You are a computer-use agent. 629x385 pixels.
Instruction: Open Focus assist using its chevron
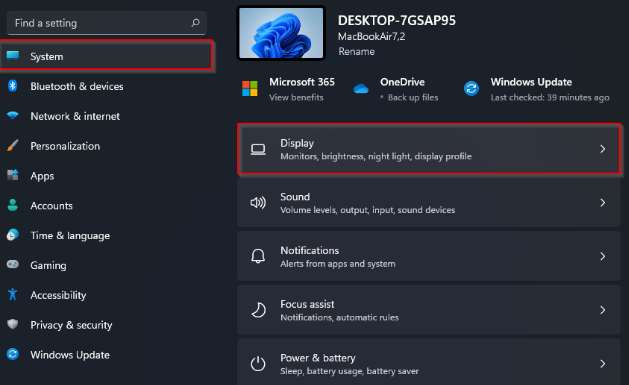tap(603, 310)
